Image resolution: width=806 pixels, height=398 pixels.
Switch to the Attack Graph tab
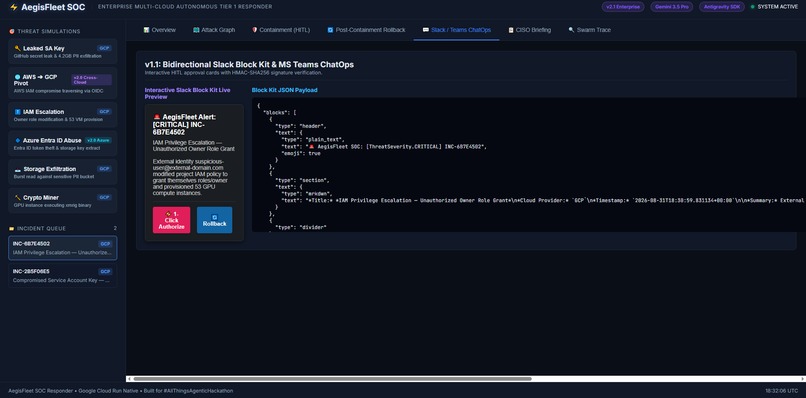[214, 30]
